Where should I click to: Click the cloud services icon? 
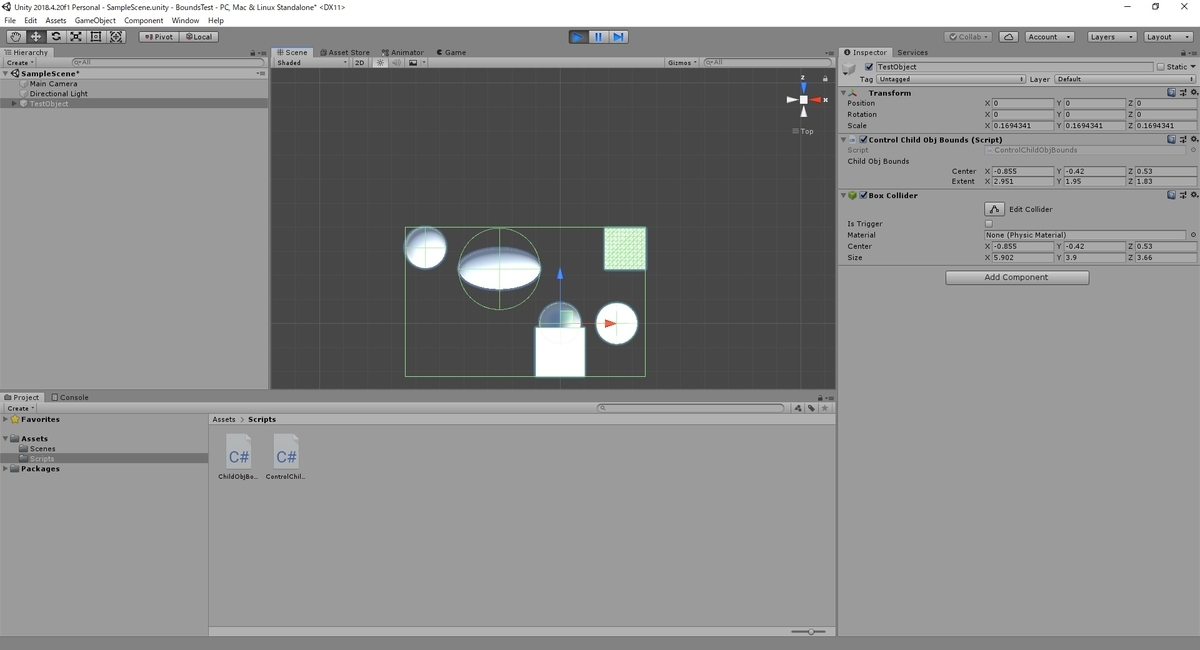(x=1009, y=37)
